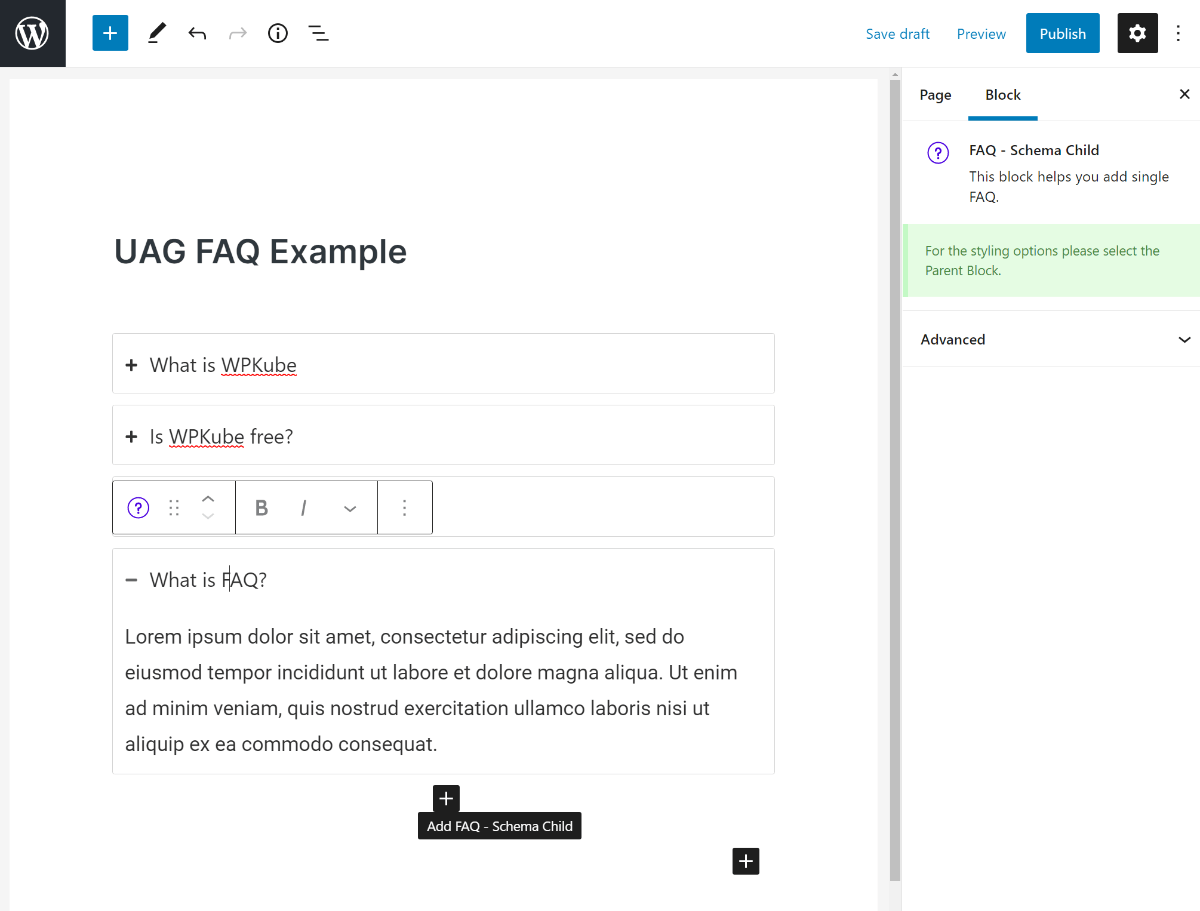The width and height of the screenshot is (1200, 911).
Task: Open the editor settings gear
Action: 1137,33
